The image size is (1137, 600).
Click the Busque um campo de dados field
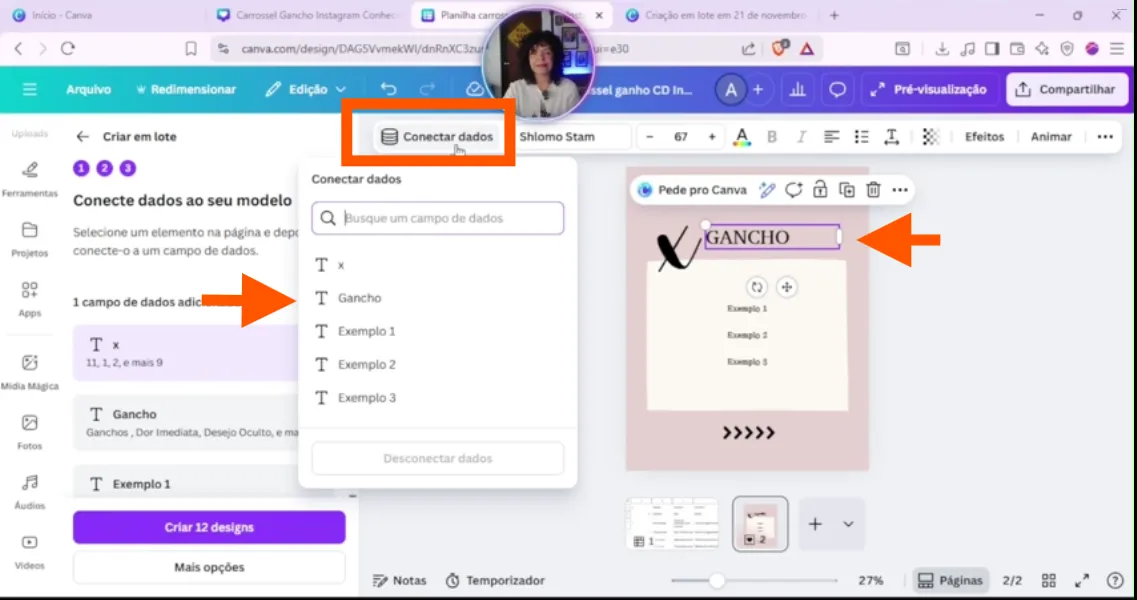pos(438,218)
